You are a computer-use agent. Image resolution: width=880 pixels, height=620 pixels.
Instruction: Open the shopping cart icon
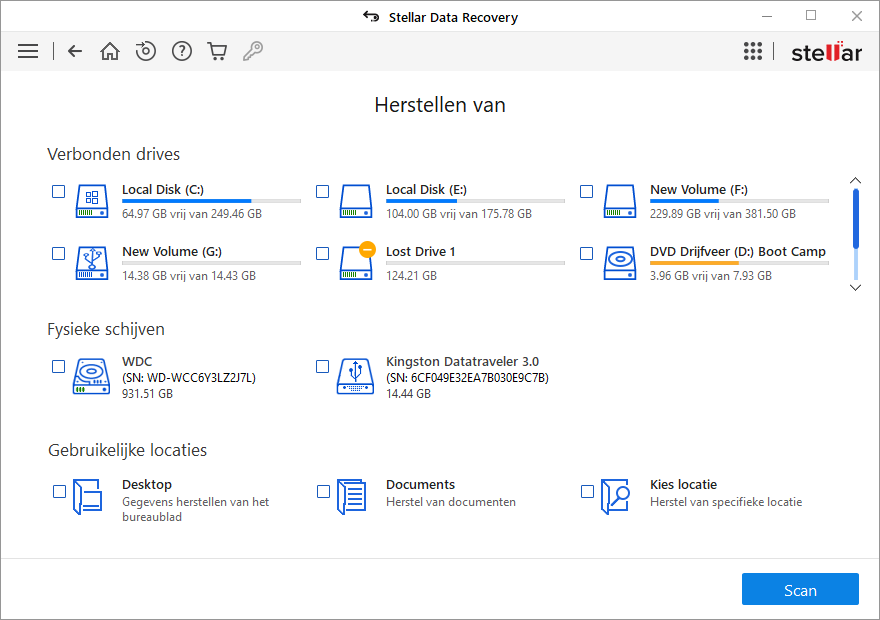(x=217, y=51)
